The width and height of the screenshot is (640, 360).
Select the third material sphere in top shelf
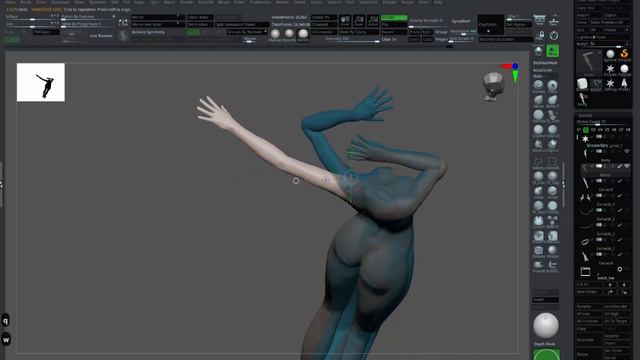(303, 34)
